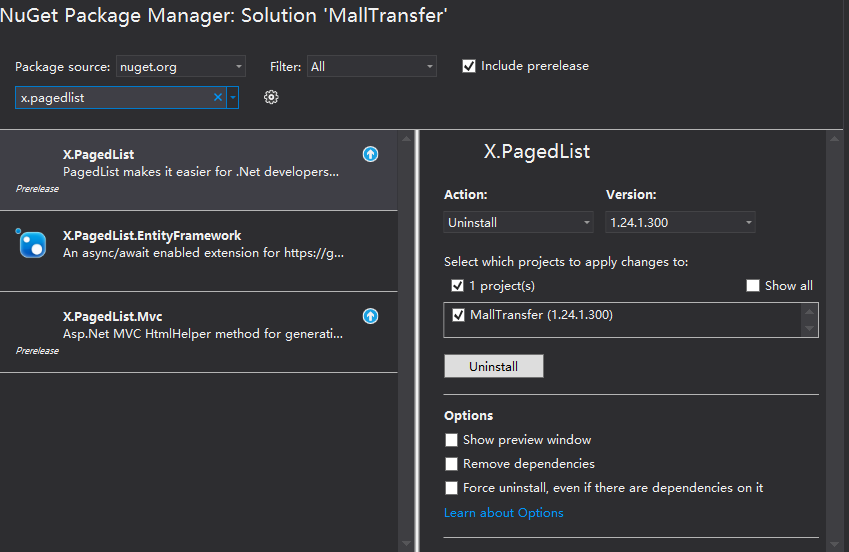Screen dimensions: 849x552
Task: Click update arrow icon for X.PagedList
Action: click(370, 154)
